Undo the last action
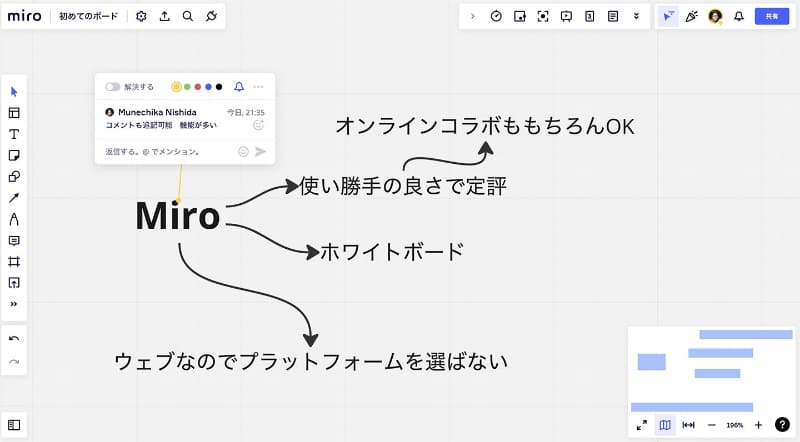Image resolution: width=800 pixels, height=442 pixels. click(x=14, y=339)
